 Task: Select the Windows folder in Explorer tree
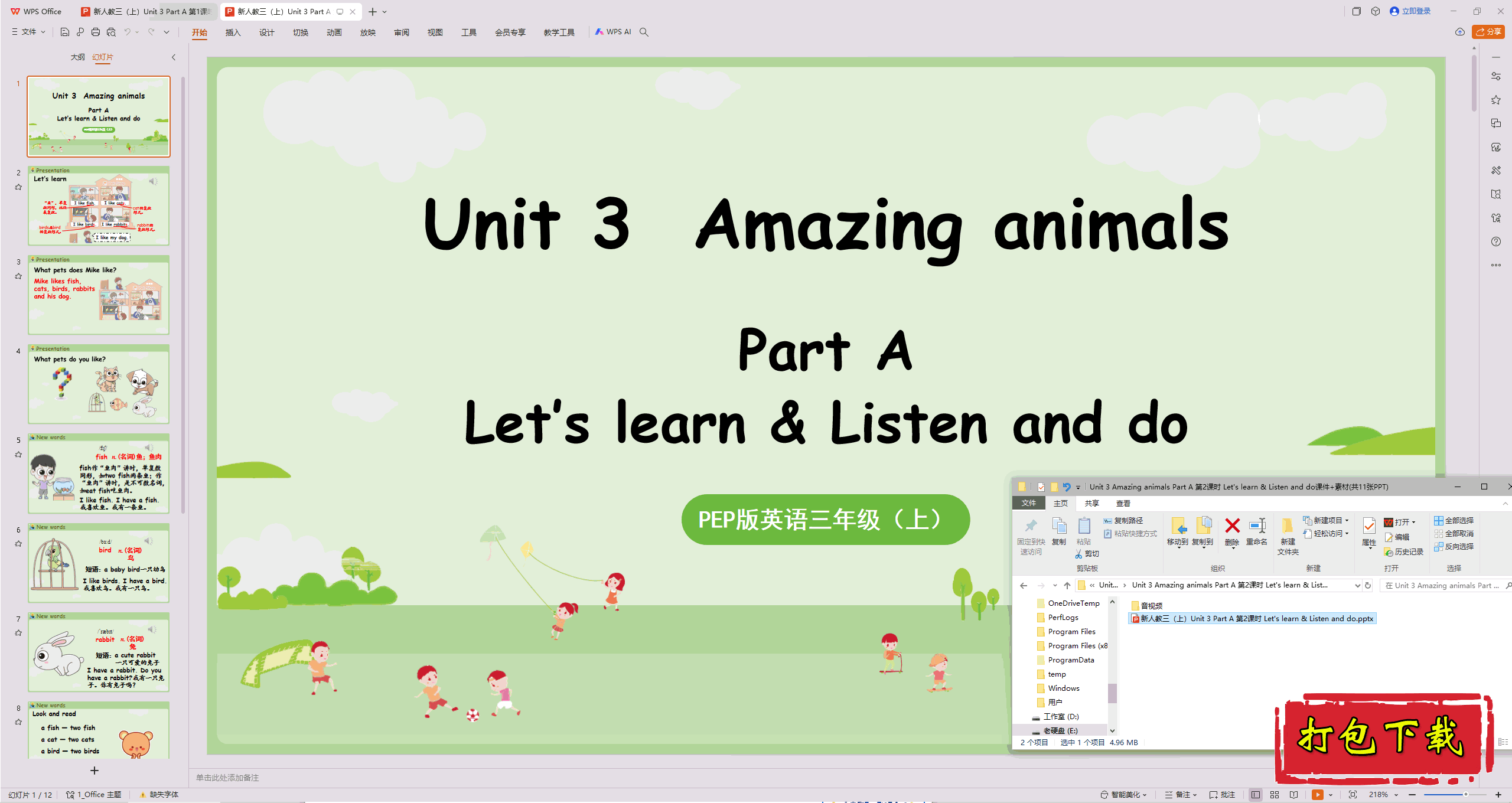(x=1064, y=688)
